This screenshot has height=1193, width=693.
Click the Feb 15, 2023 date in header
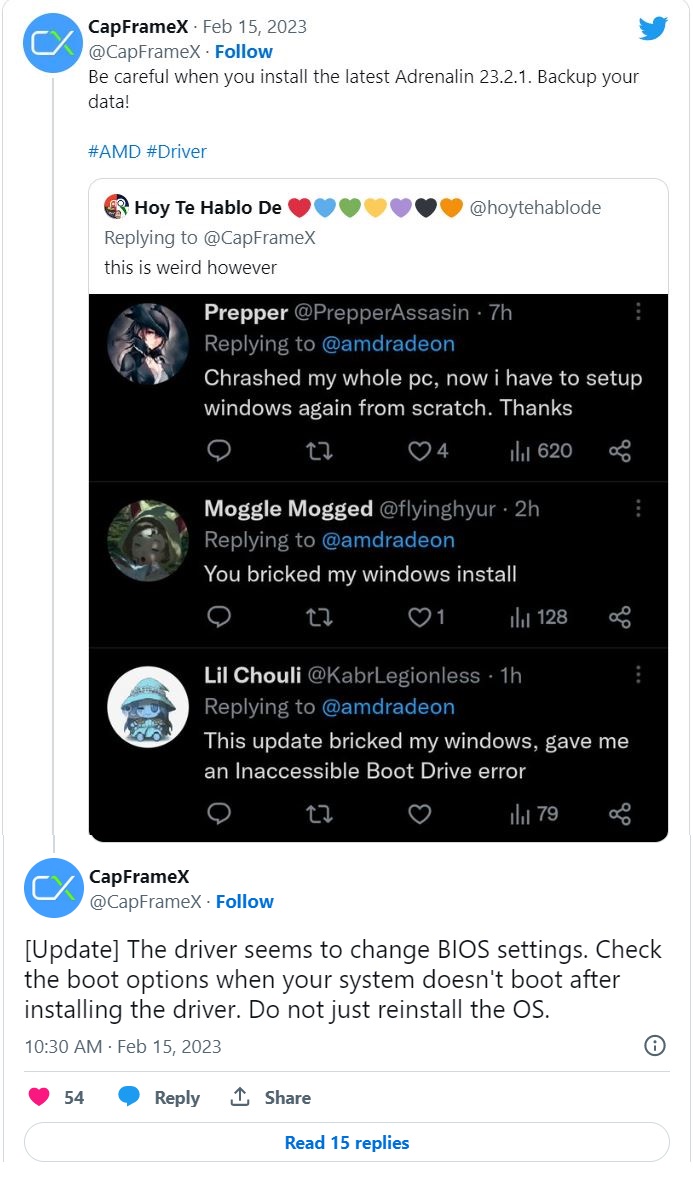pos(254,27)
